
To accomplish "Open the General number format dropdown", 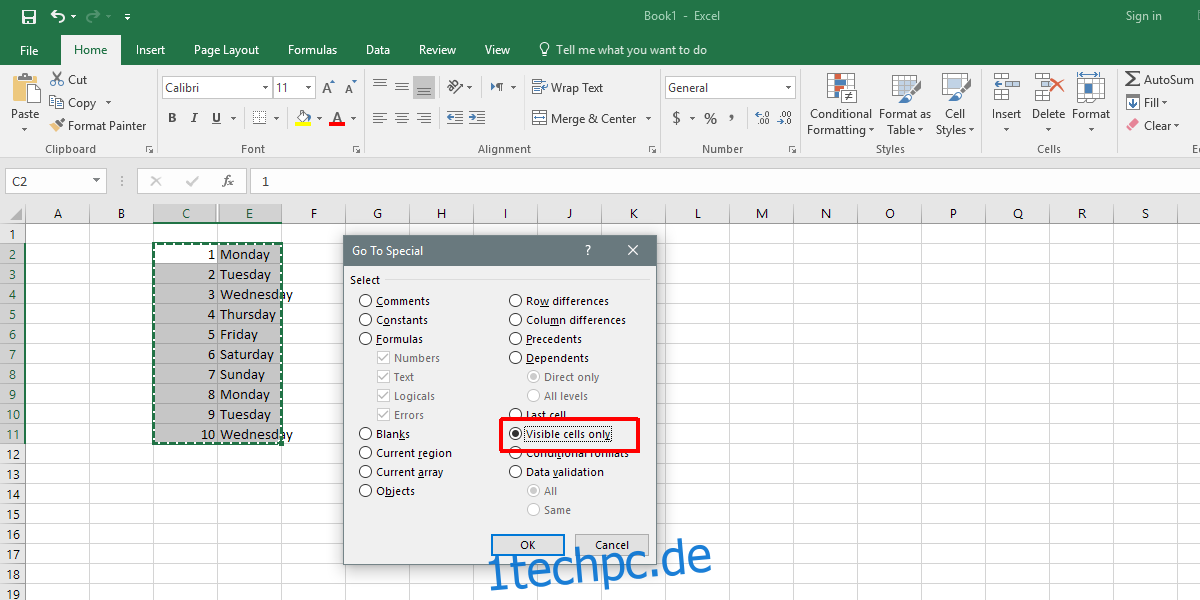I will pos(789,88).
